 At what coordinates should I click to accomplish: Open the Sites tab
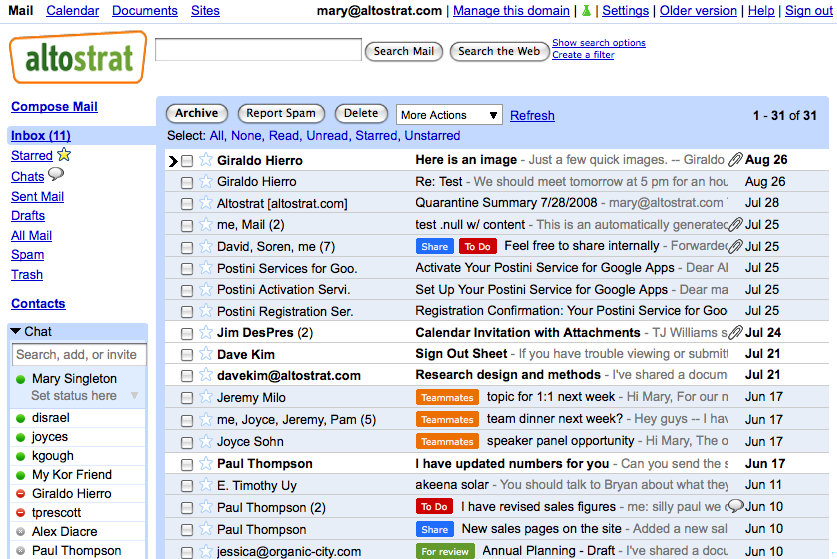click(x=205, y=11)
